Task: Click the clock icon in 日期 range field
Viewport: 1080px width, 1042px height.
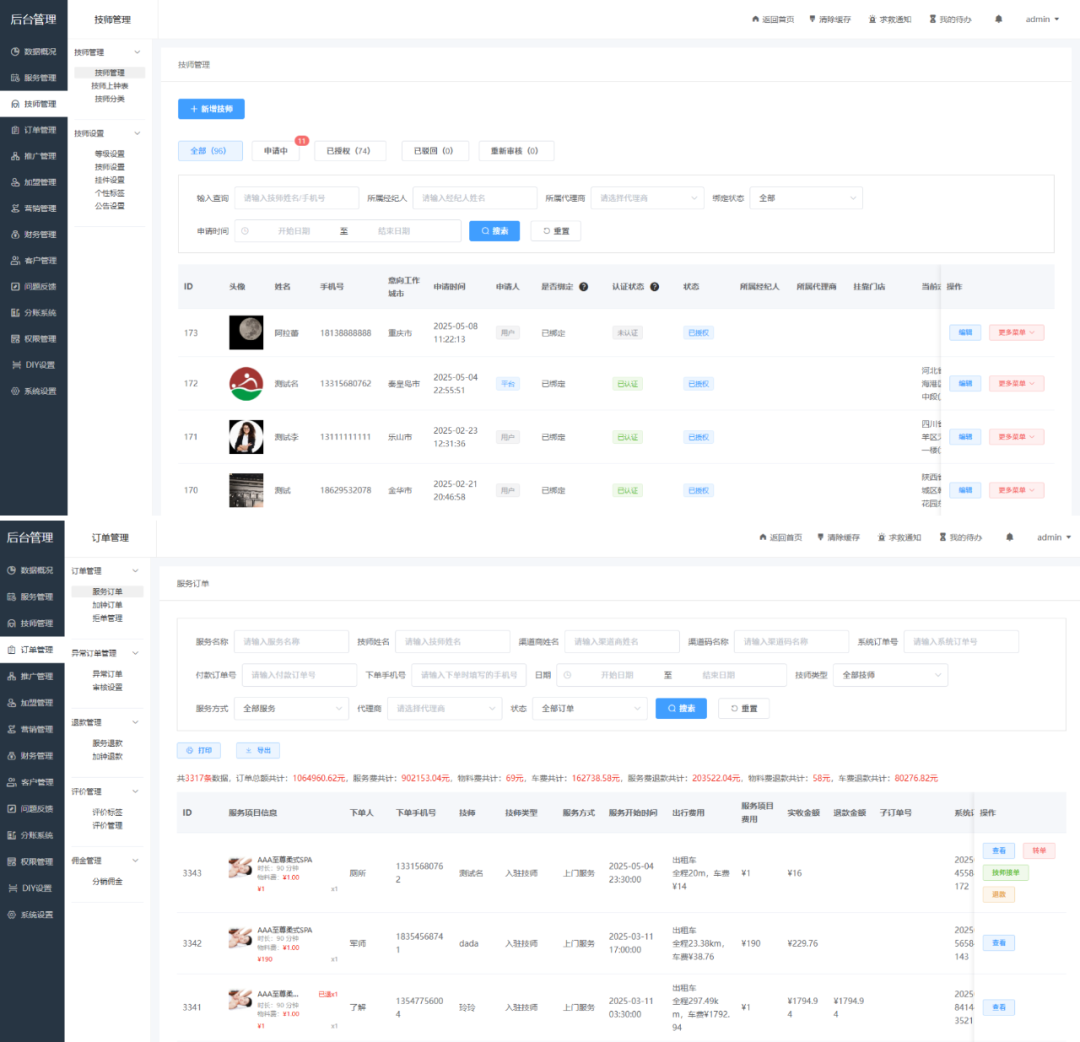Action: pos(567,675)
